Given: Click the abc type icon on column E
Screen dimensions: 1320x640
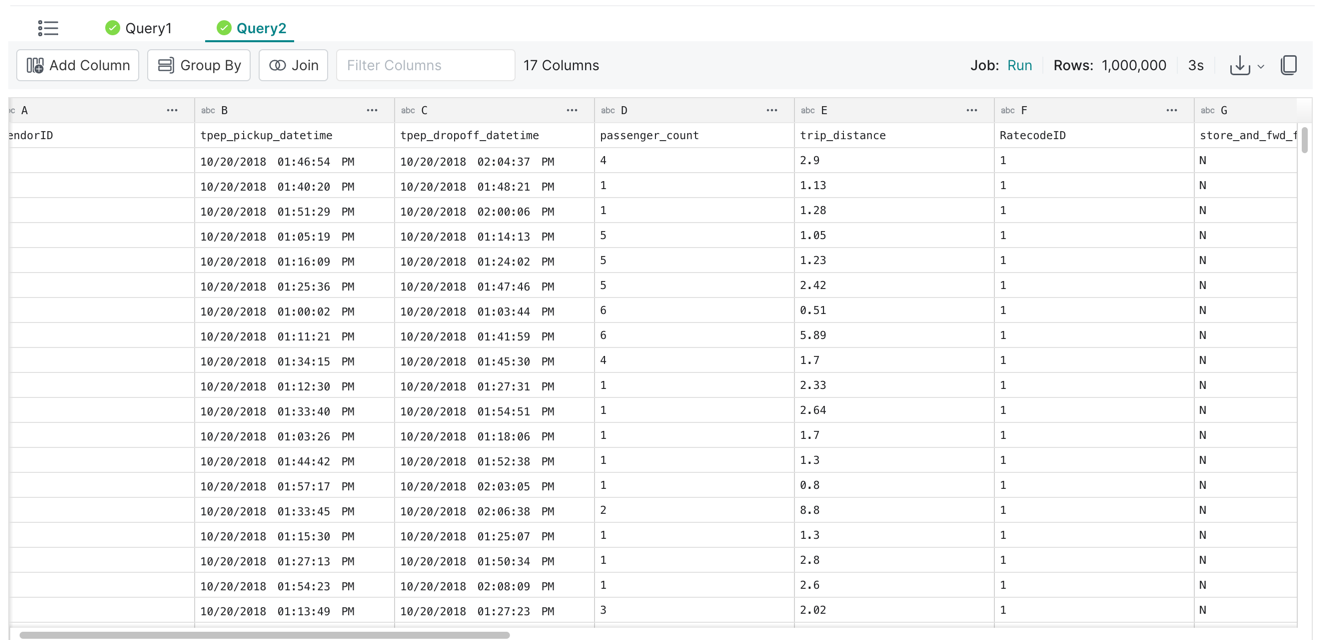Looking at the screenshot, I should [808, 111].
